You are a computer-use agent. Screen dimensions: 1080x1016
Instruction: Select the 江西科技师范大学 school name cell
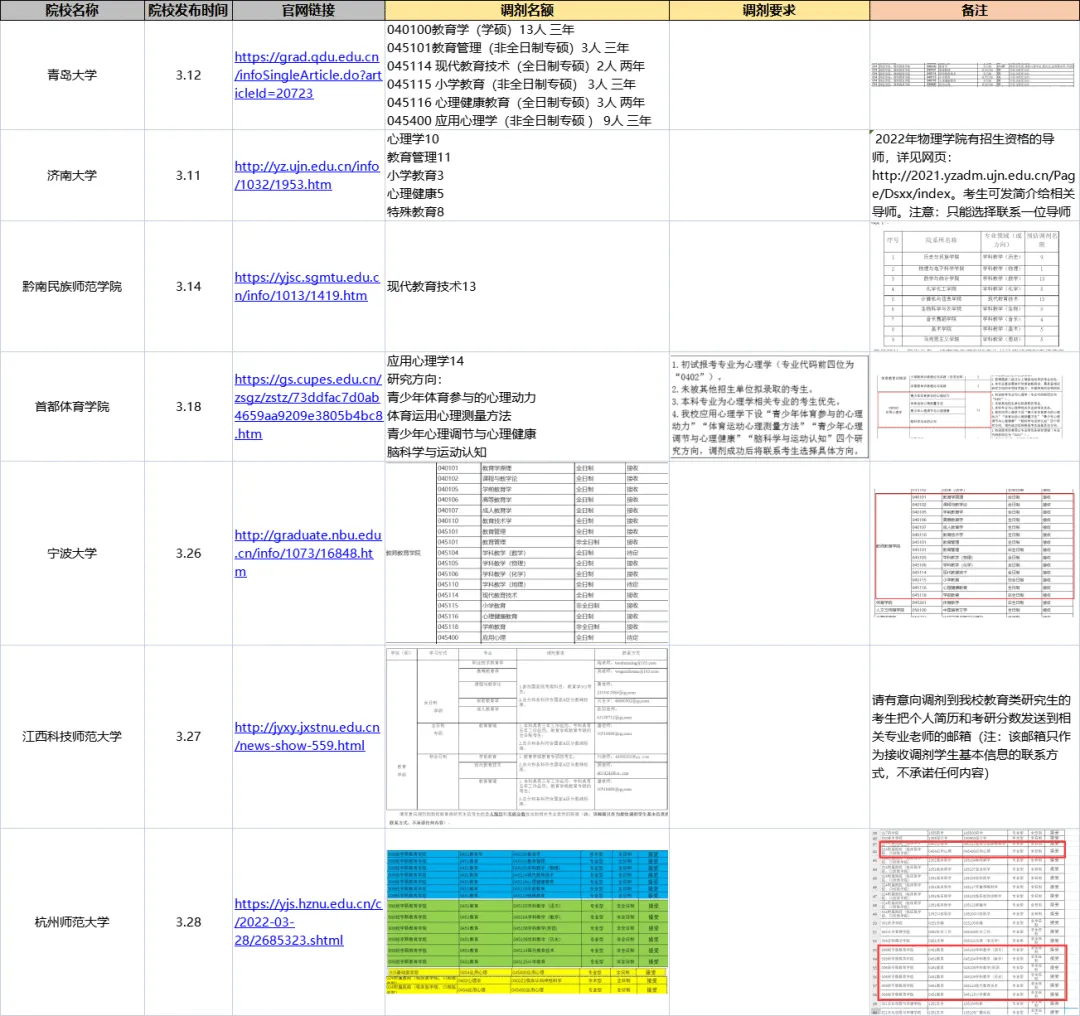point(72,736)
